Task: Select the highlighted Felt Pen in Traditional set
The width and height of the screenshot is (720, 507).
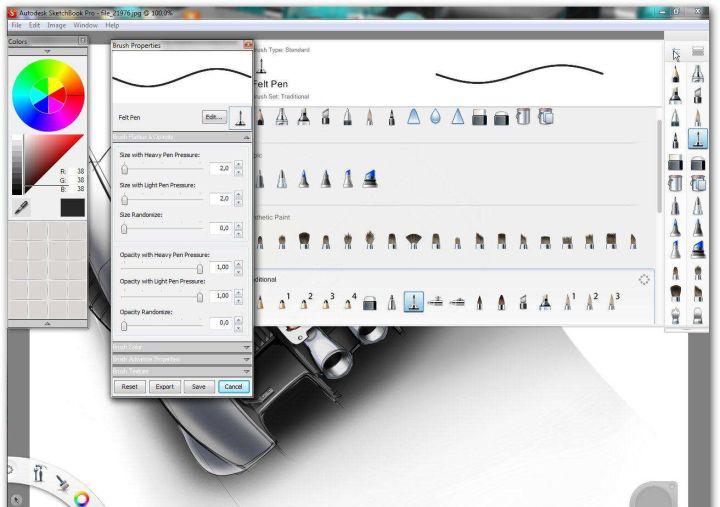Action: (413, 302)
